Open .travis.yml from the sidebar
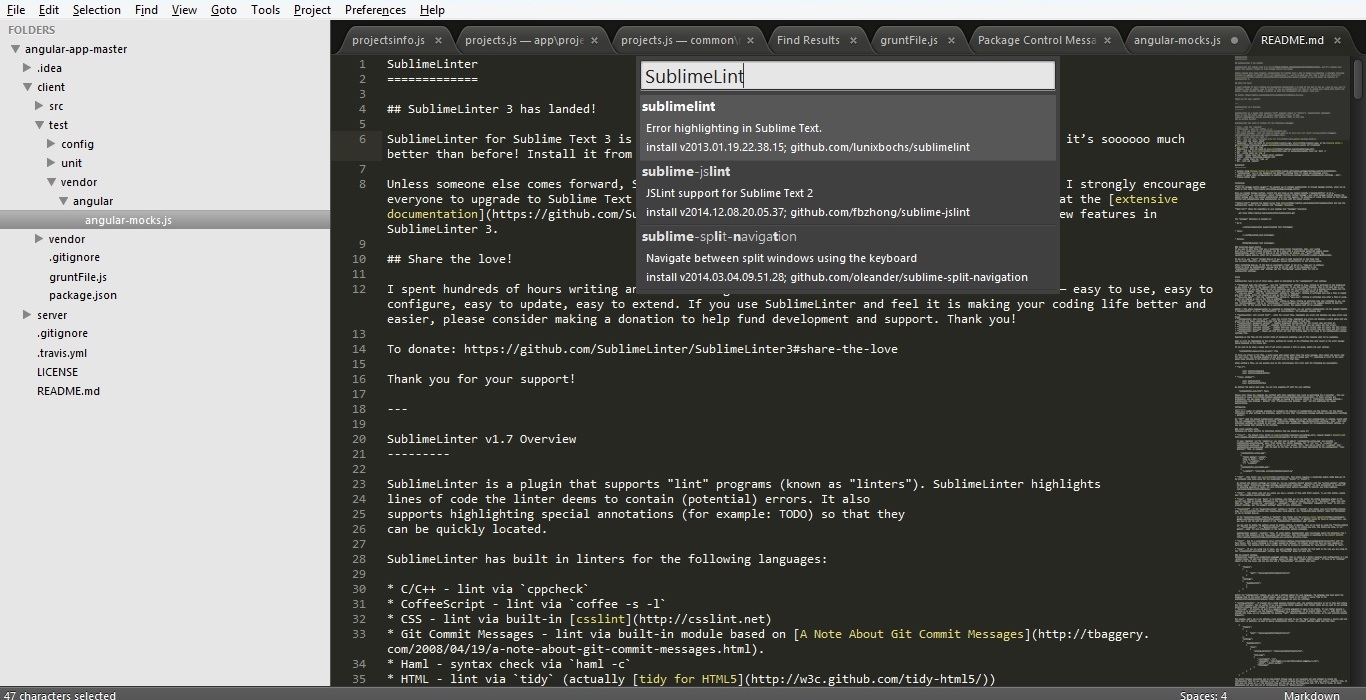The image size is (1366, 700). pos(62,353)
